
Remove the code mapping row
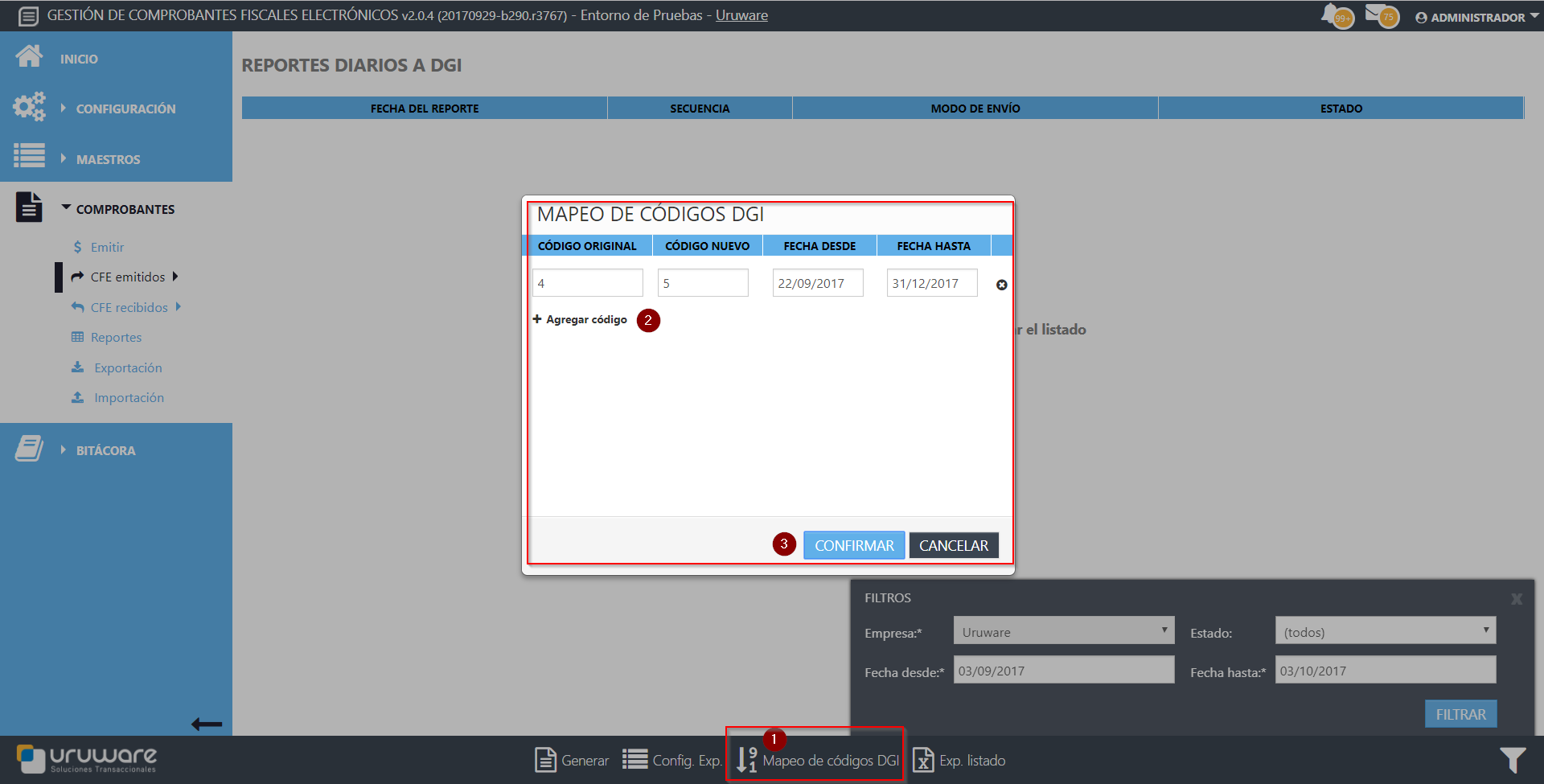(x=1001, y=285)
